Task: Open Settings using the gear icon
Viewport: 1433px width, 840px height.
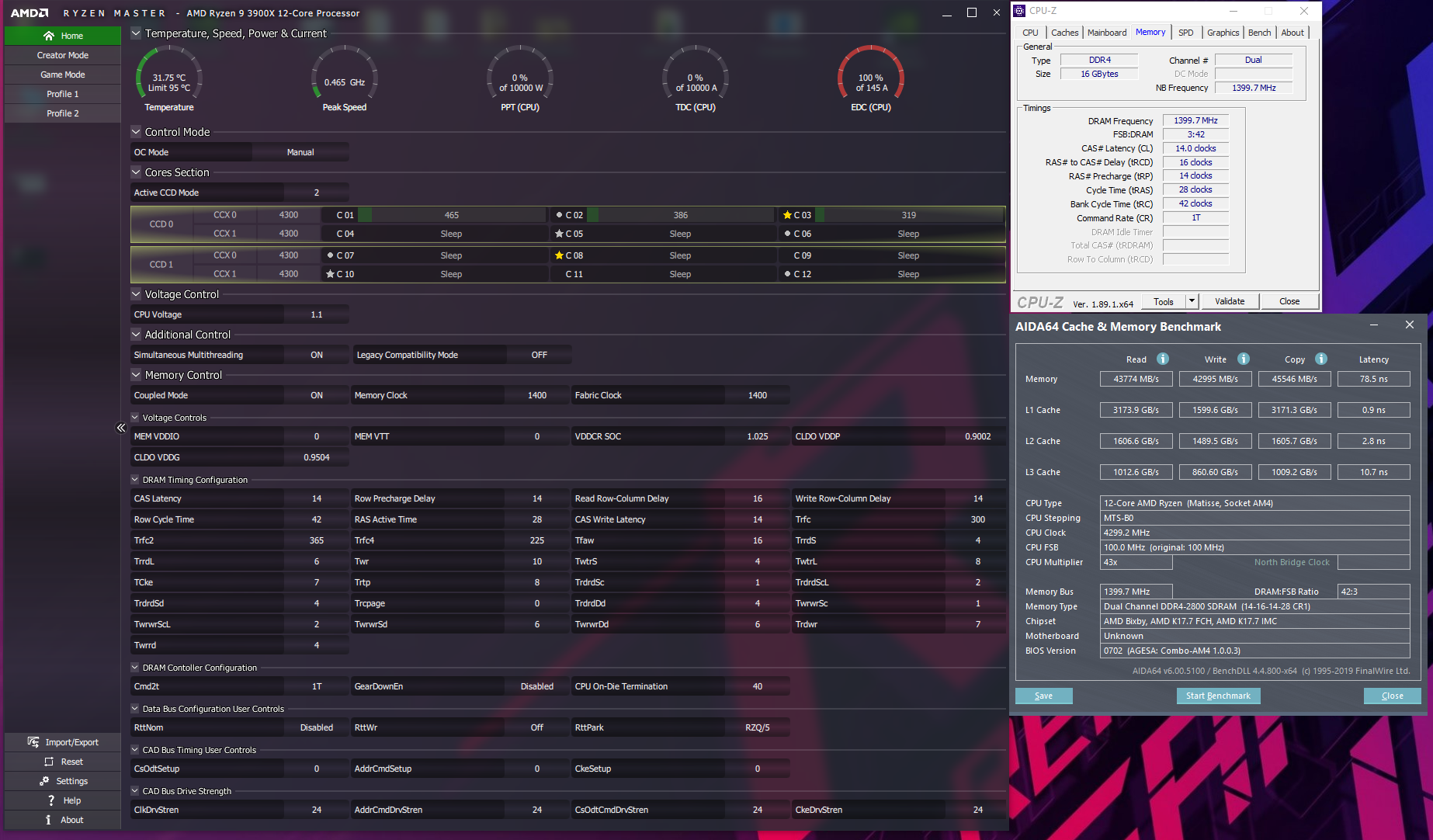Action: coord(44,781)
